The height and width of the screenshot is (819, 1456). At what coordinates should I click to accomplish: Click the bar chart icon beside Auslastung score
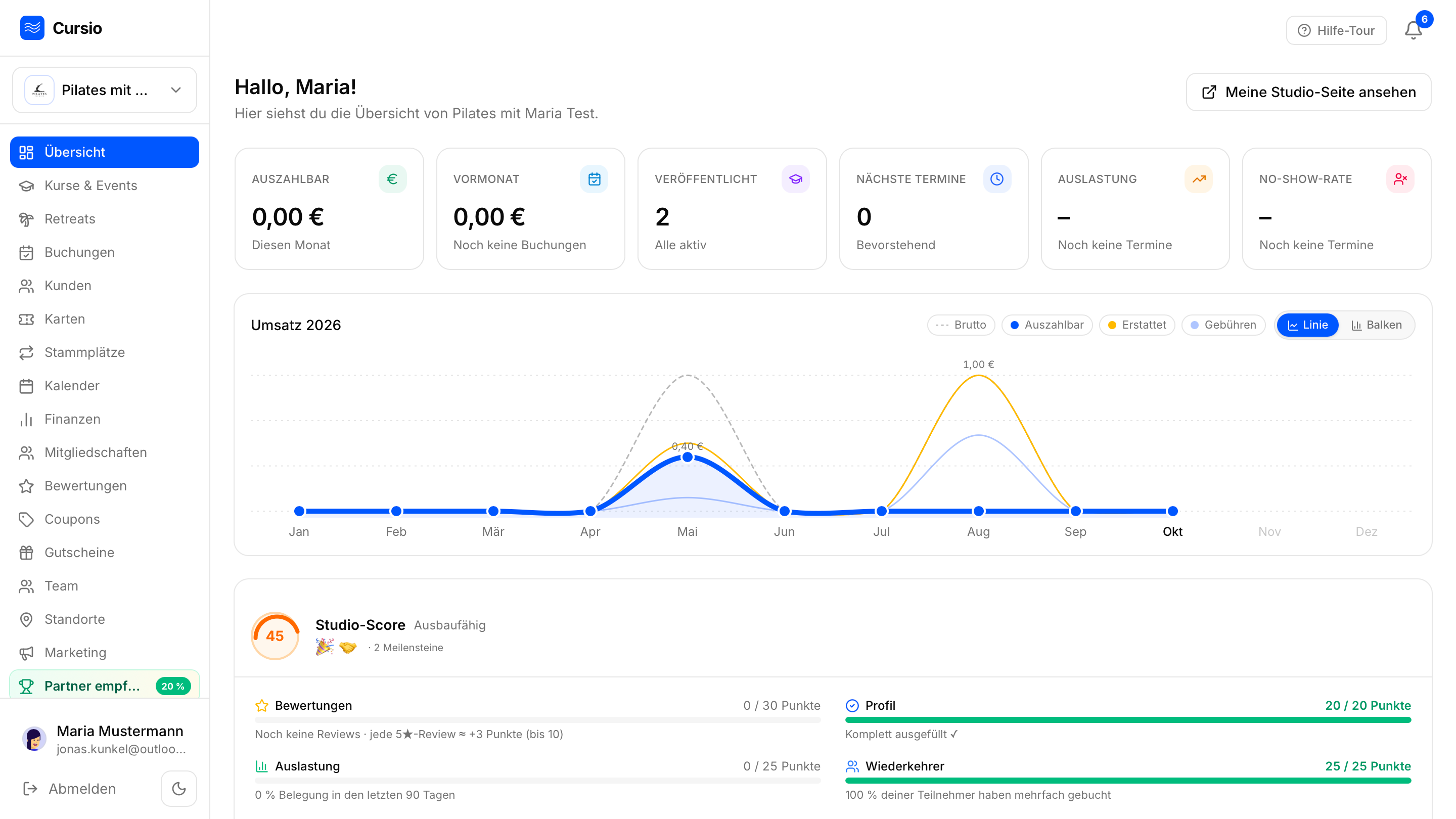(262, 766)
